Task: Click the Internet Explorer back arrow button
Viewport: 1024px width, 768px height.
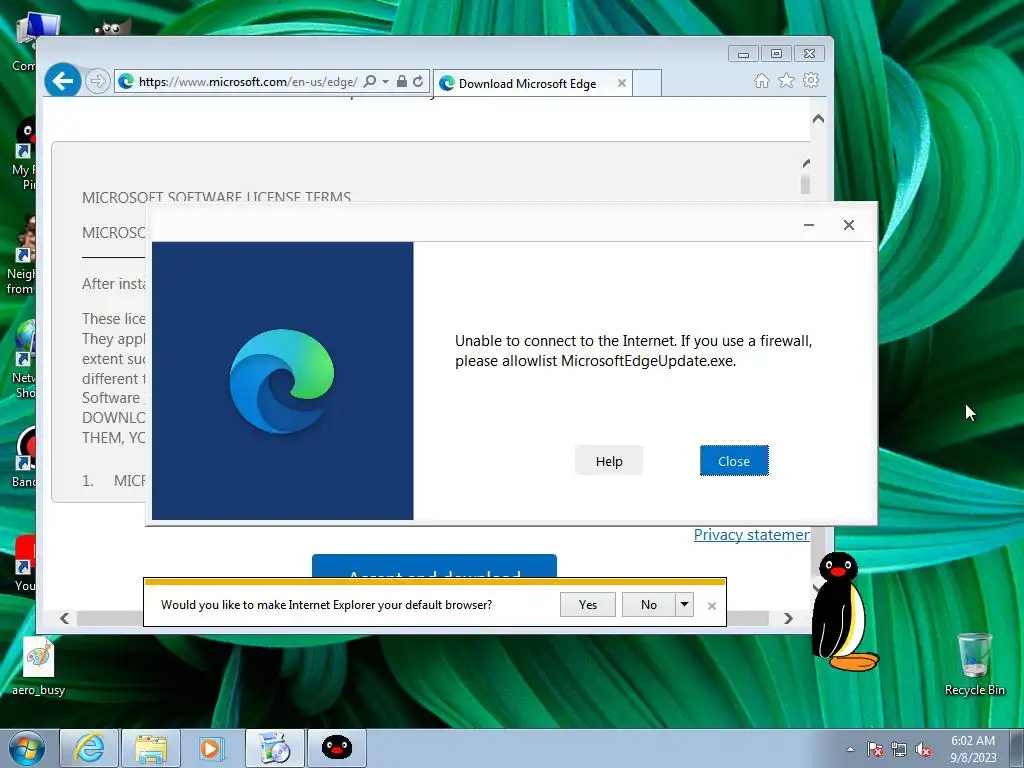Action: 63,81
